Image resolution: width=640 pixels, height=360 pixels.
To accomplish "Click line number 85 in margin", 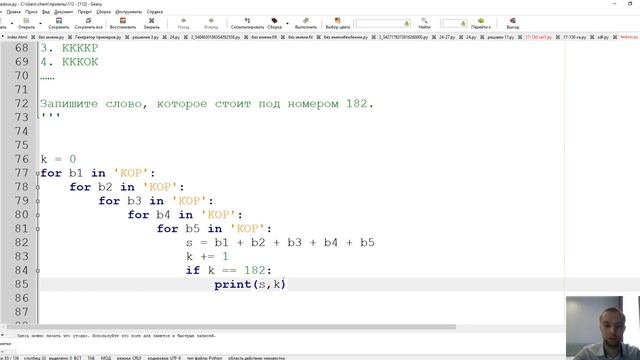I will (22, 284).
